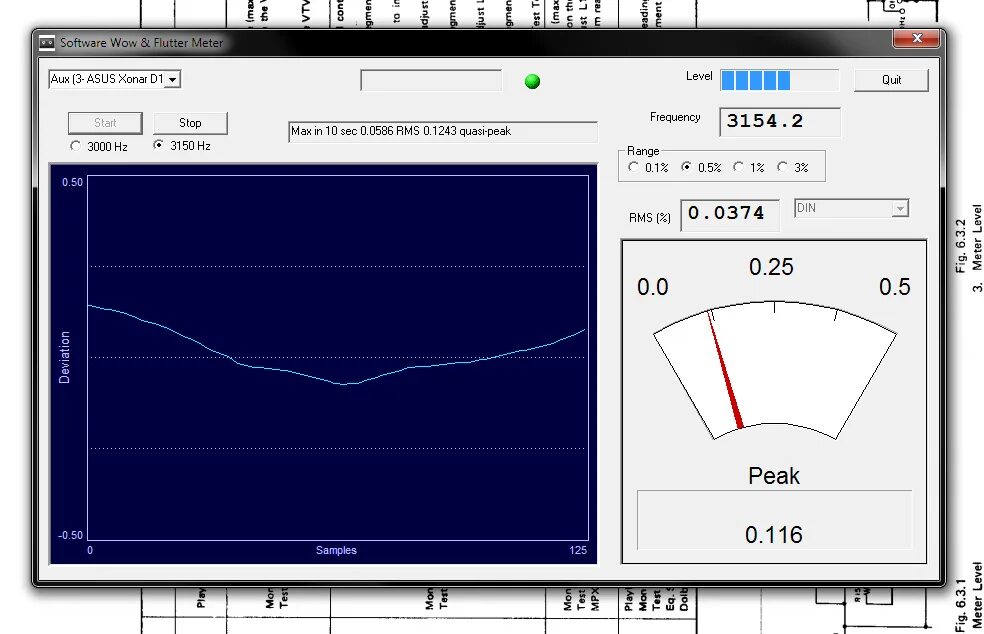The image size is (984, 634).
Task: Set range to 0.5%
Action: (x=686, y=167)
